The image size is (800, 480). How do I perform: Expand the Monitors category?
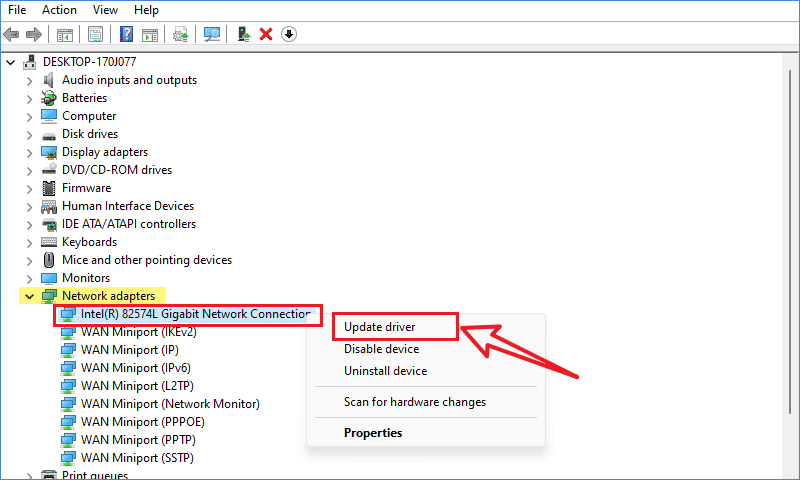coord(30,279)
